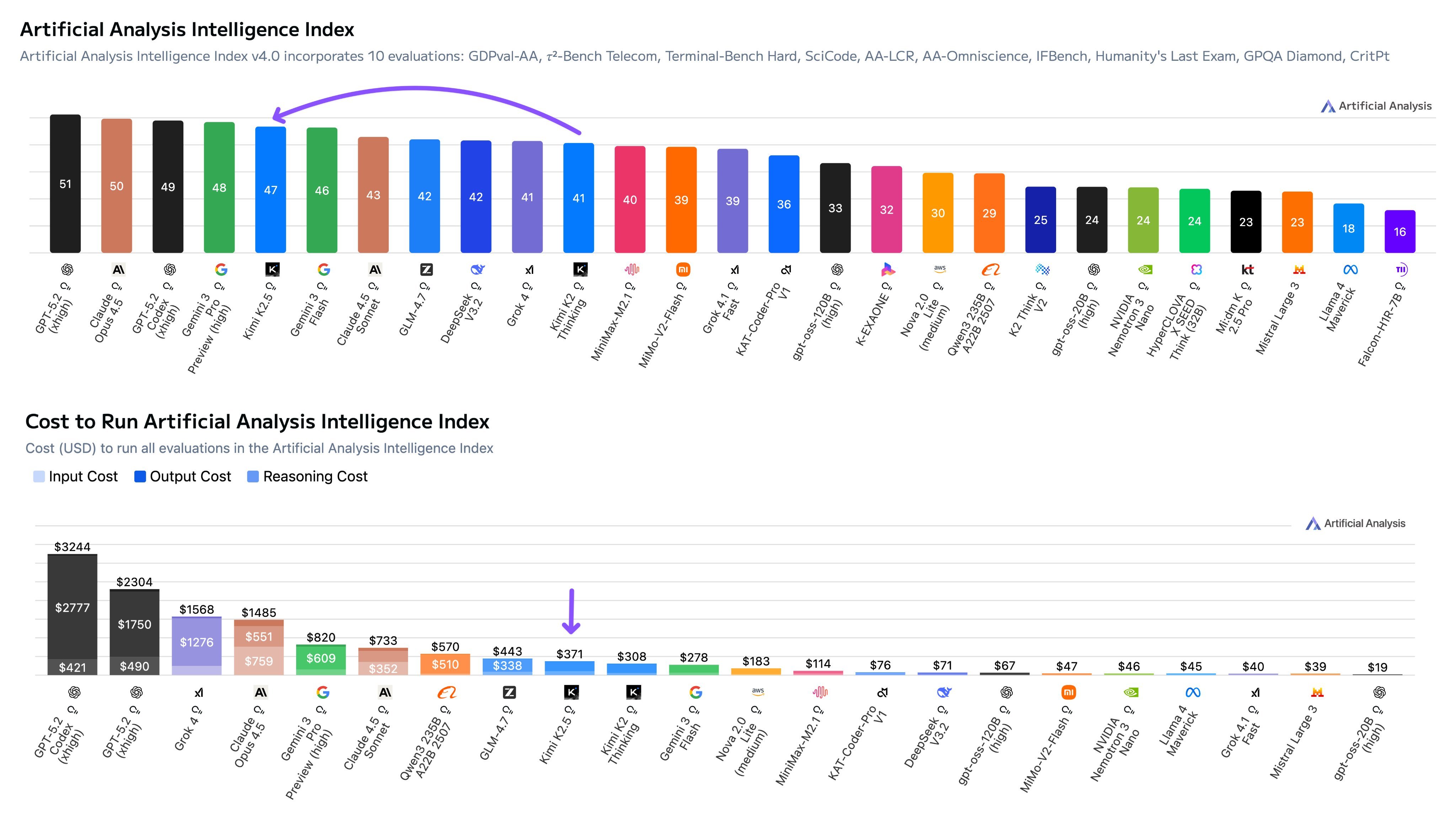The image size is (1456, 818).
Task: Toggle the Output Cost legend label
Action: [190, 477]
